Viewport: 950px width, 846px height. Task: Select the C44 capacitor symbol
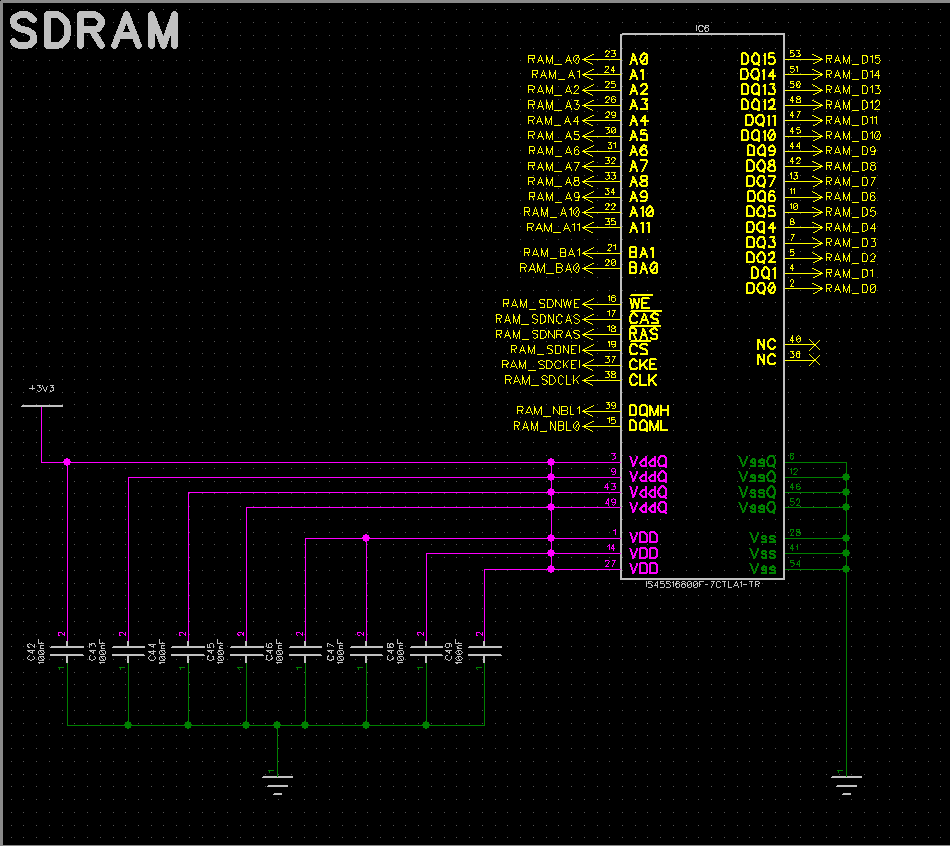click(x=188, y=651)
